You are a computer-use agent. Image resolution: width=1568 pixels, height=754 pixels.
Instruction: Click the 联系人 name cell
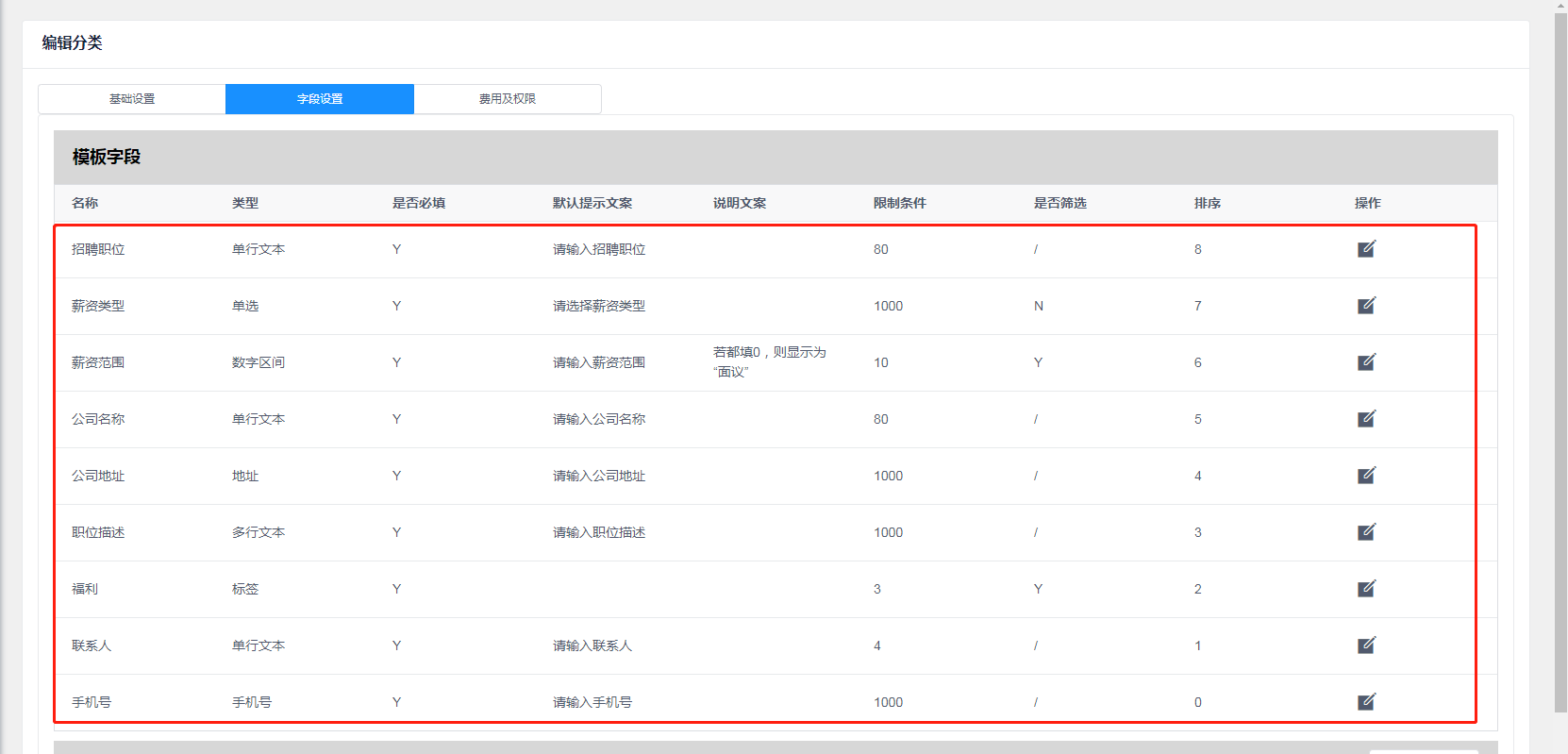point(92,645)
